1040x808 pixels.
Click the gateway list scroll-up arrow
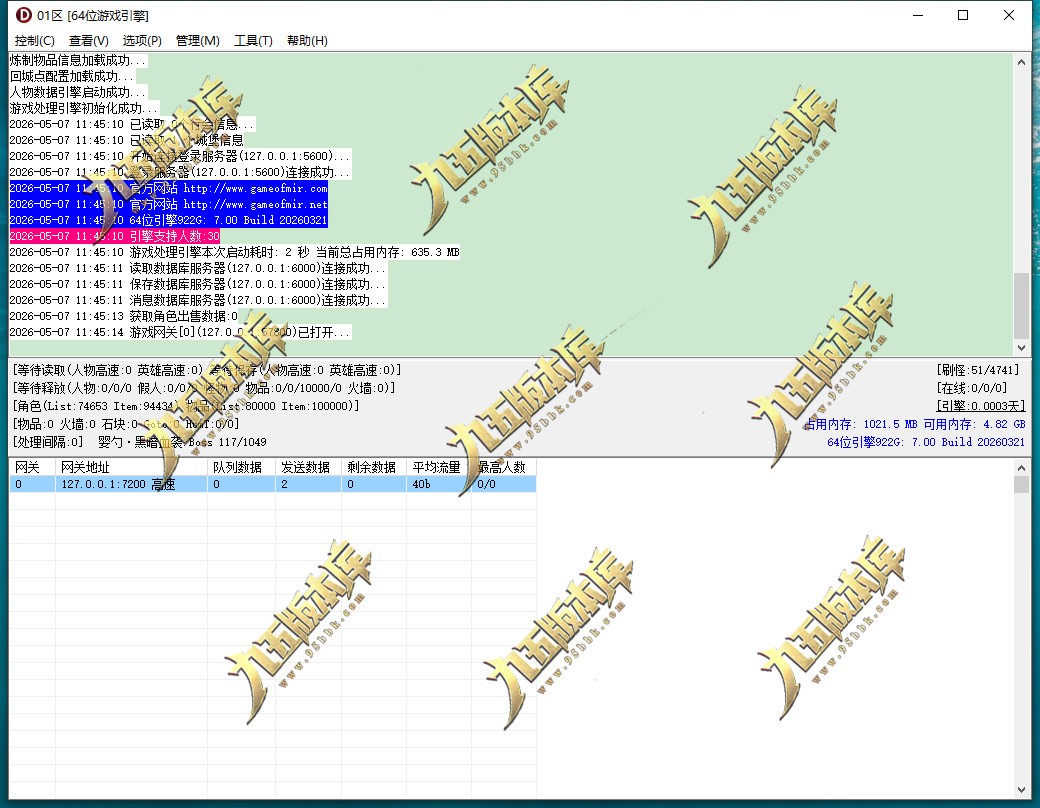click(1021, 468)
